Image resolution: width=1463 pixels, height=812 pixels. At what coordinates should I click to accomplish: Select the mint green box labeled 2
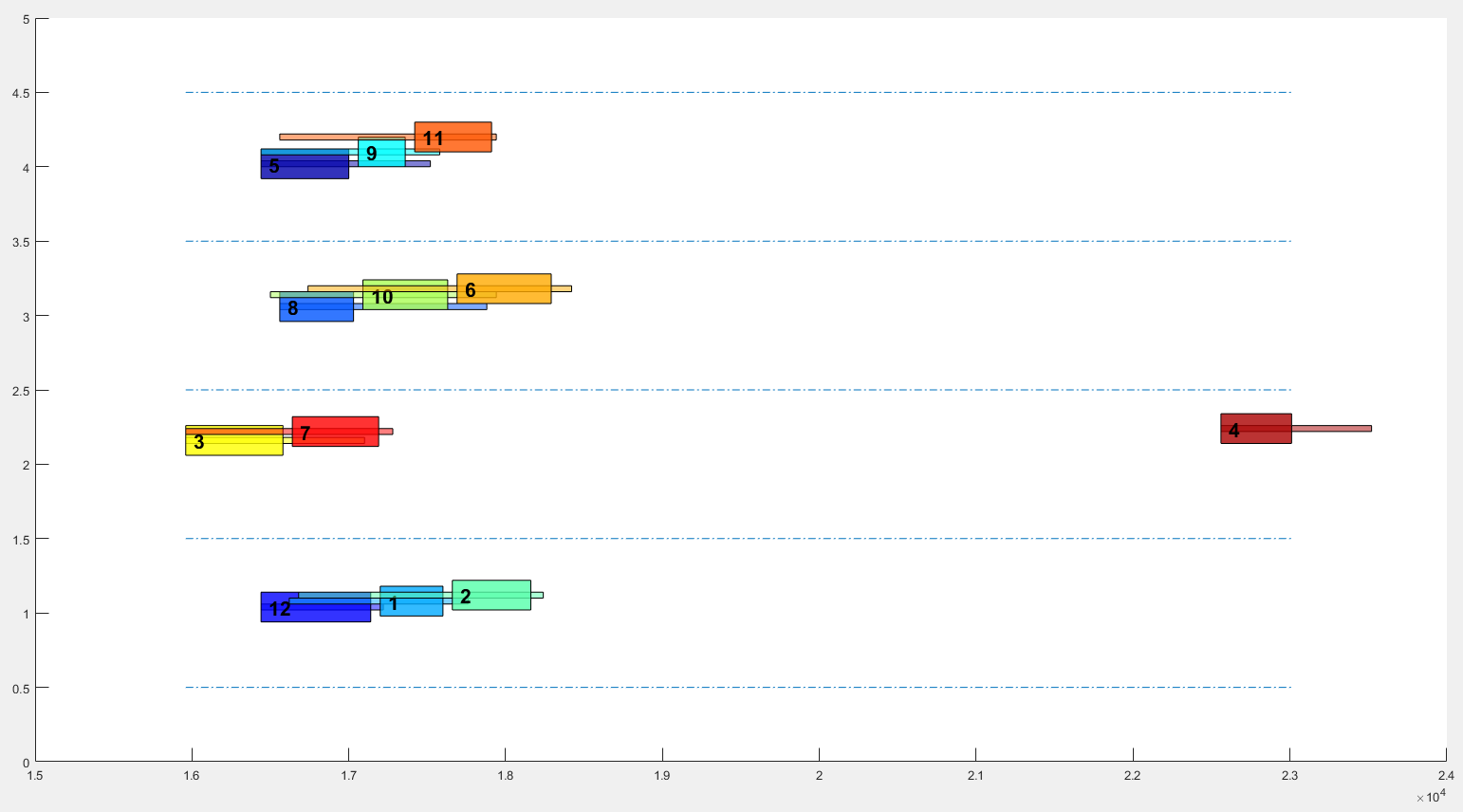coord(491,595)
